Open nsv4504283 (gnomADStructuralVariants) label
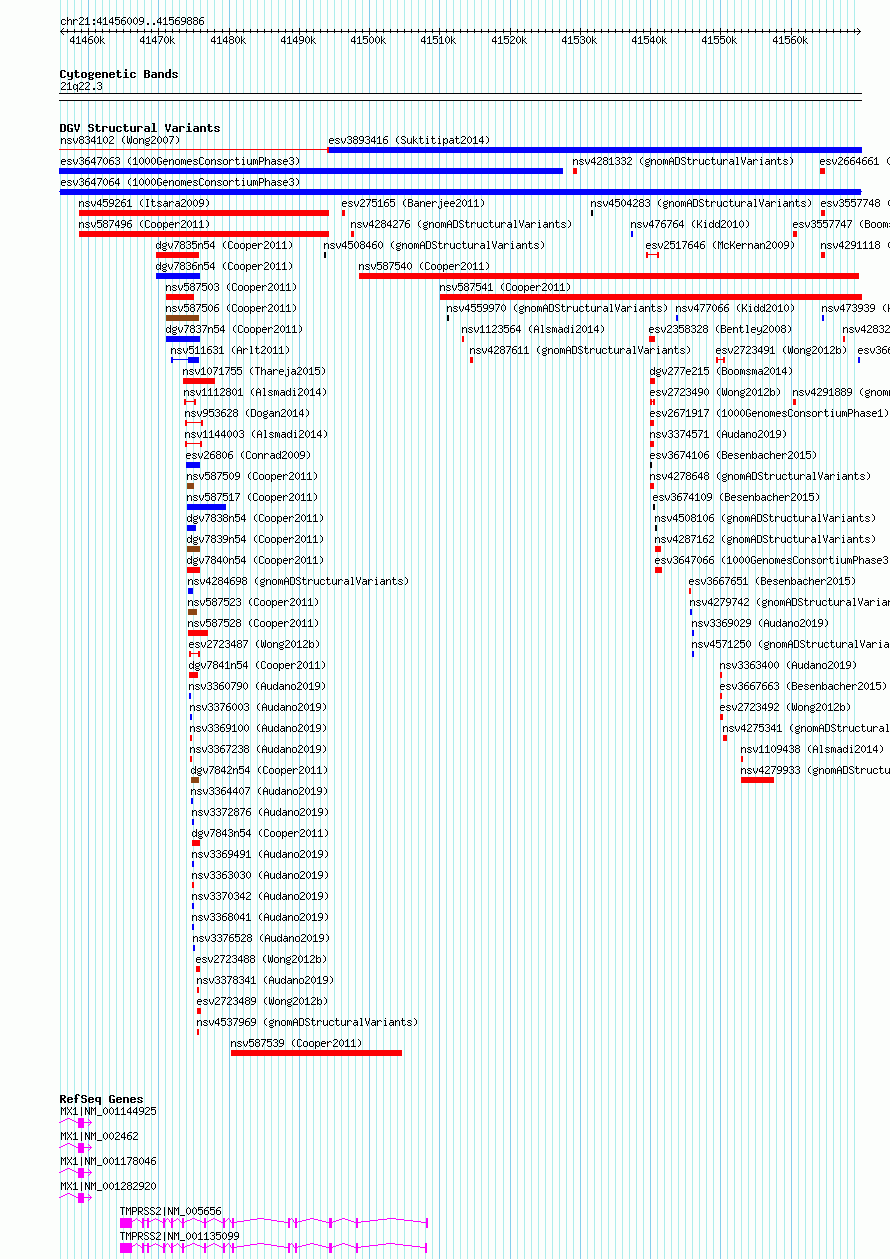Viewport: 890px width, 1259px height. [701, 203]
